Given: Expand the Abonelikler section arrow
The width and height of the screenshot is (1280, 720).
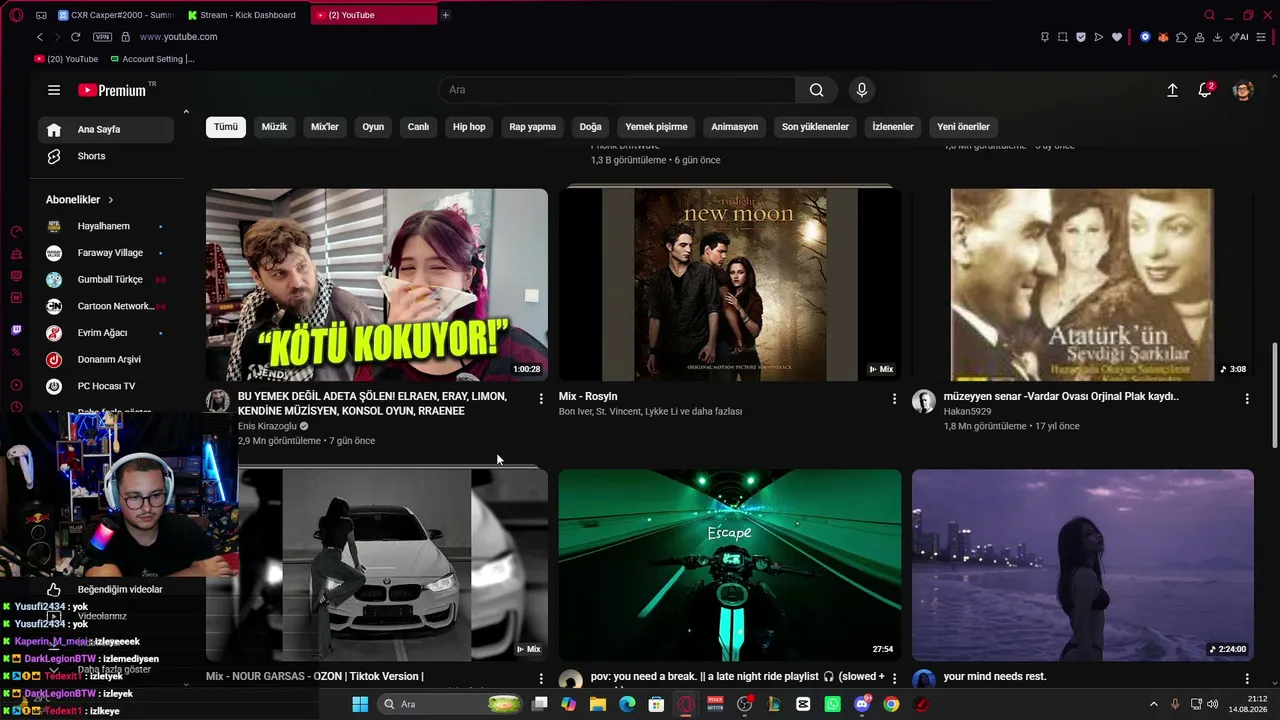Looking at the screenshot, I should pyautogui.click(x=111, y=200).
